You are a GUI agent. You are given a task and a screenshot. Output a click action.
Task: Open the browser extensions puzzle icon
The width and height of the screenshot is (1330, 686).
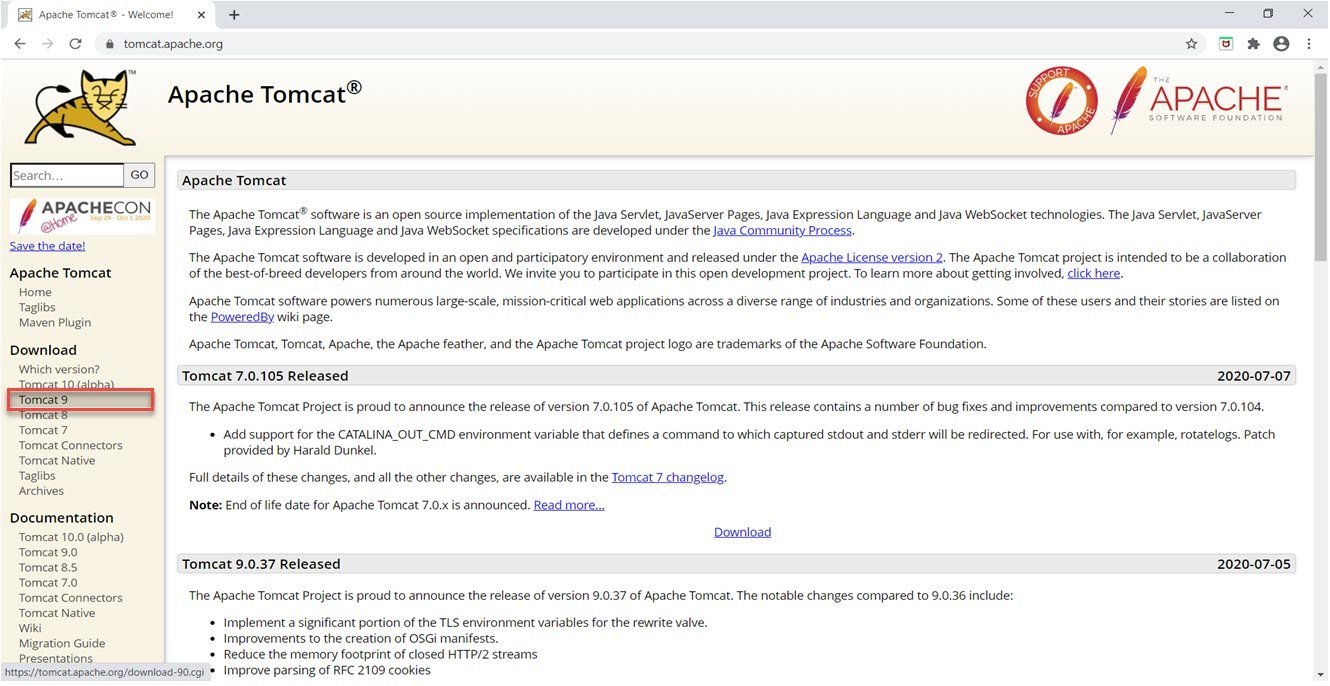click(x=1253, y=43)
